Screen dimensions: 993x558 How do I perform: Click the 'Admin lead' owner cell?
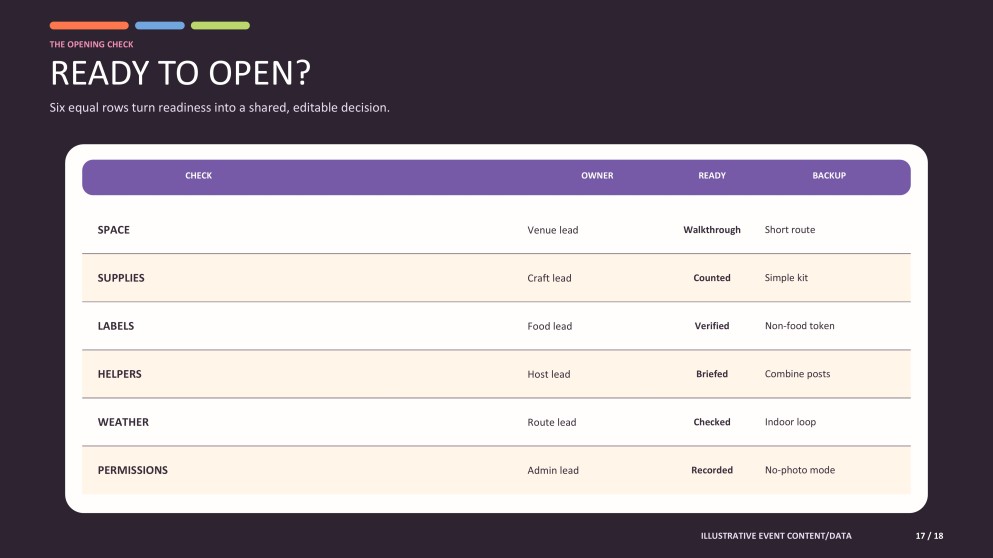coord(553,471)
